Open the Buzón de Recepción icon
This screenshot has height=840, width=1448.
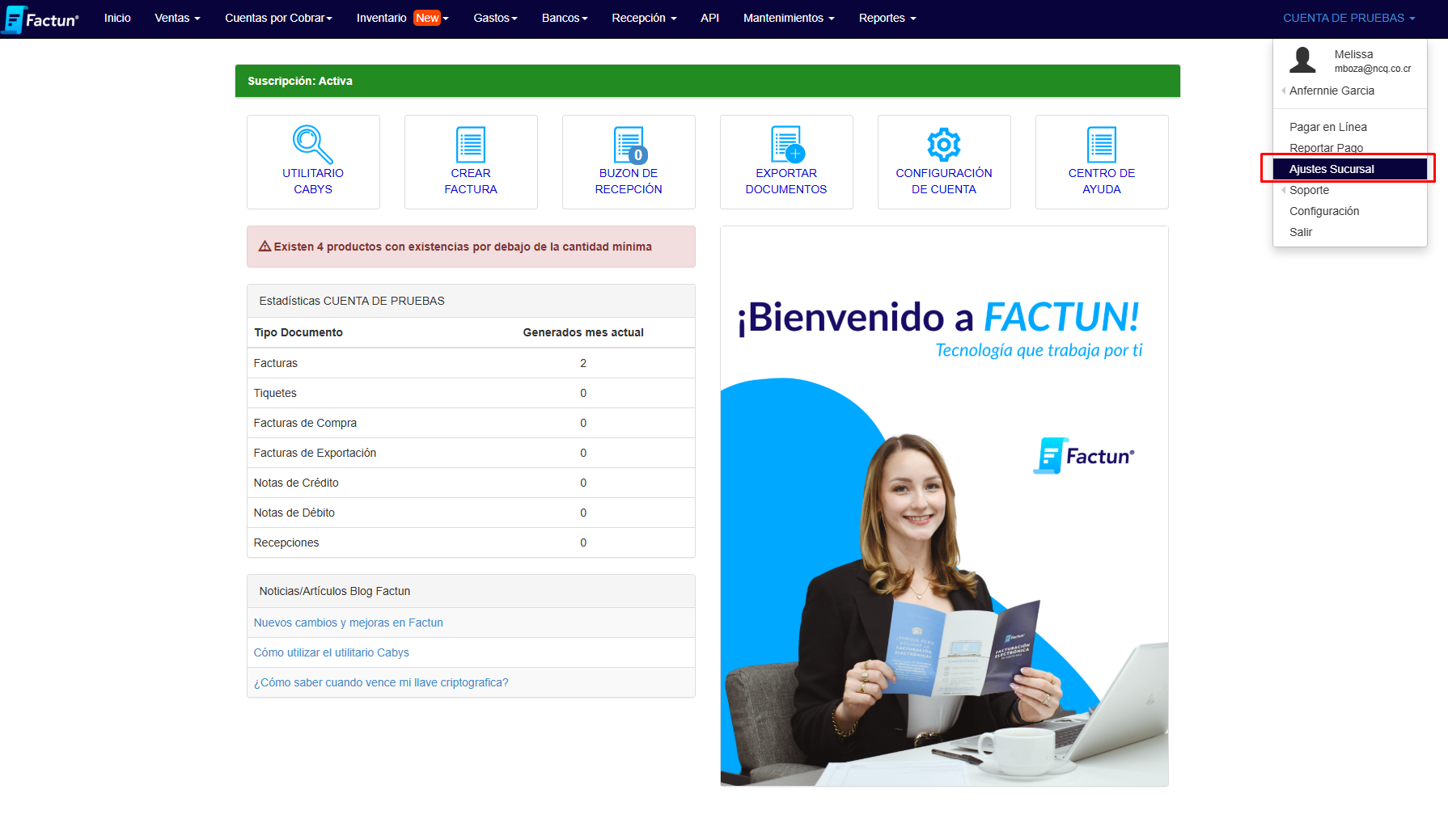629,145
